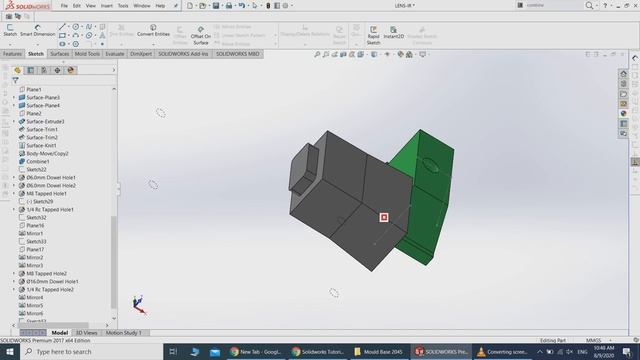Open the DisplayManager tab icon
The height and width of the screenshot is (360, 640).
coord(71,70)
